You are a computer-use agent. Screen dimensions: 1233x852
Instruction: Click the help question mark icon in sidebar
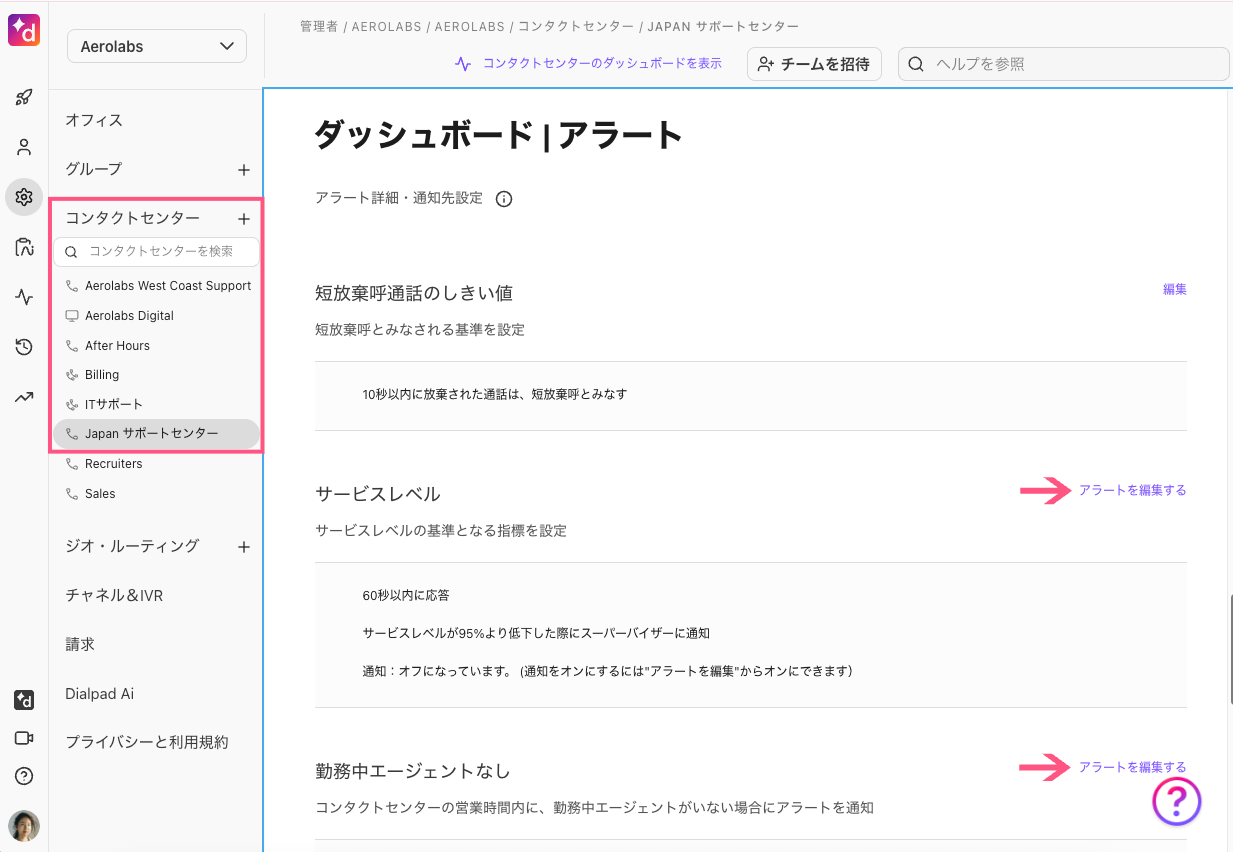(24, 776)
